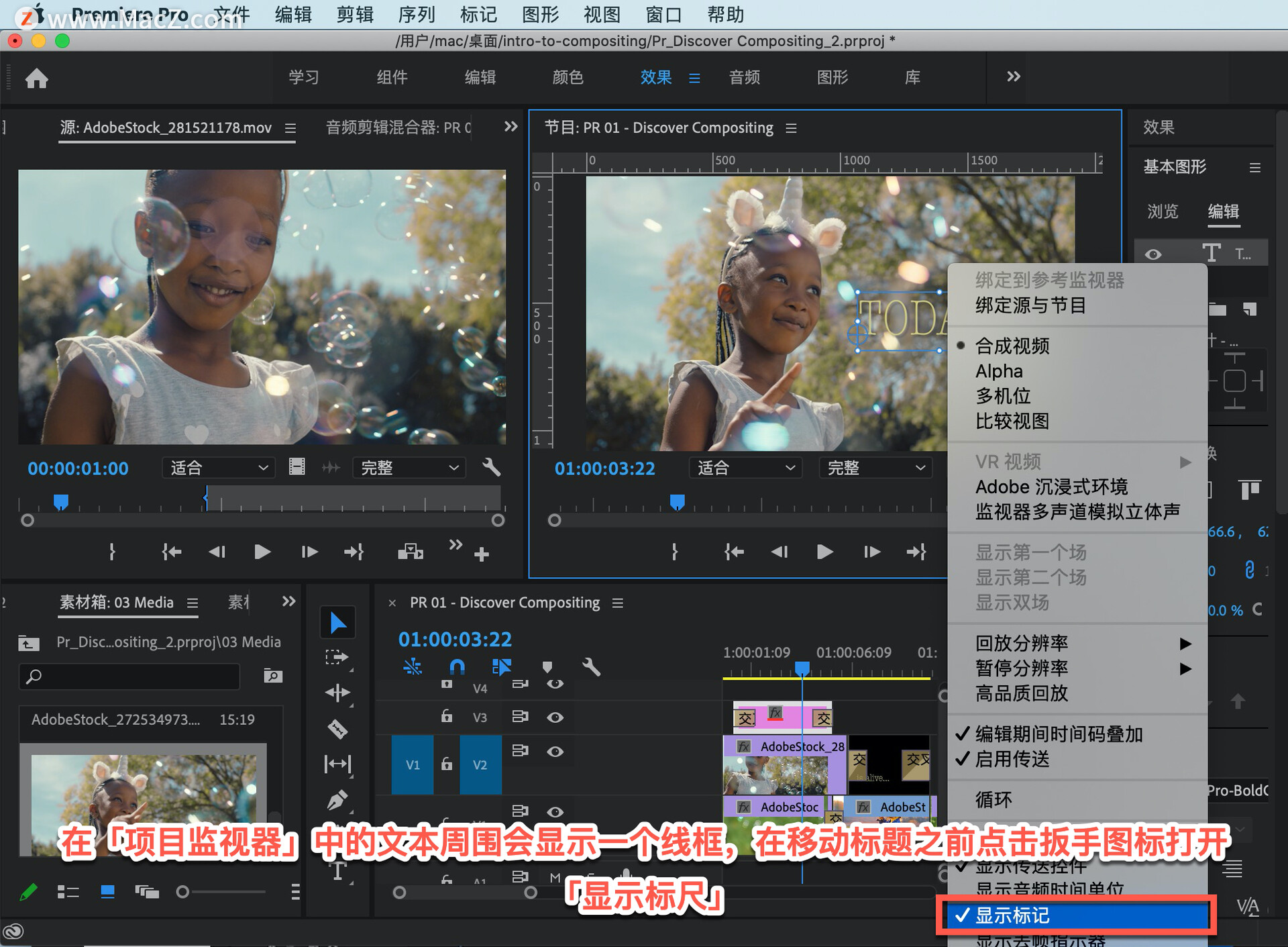This screenshot has width=1288, height=947.
Task: Click the green pencil writable-project icon
Action: [28, 892]
